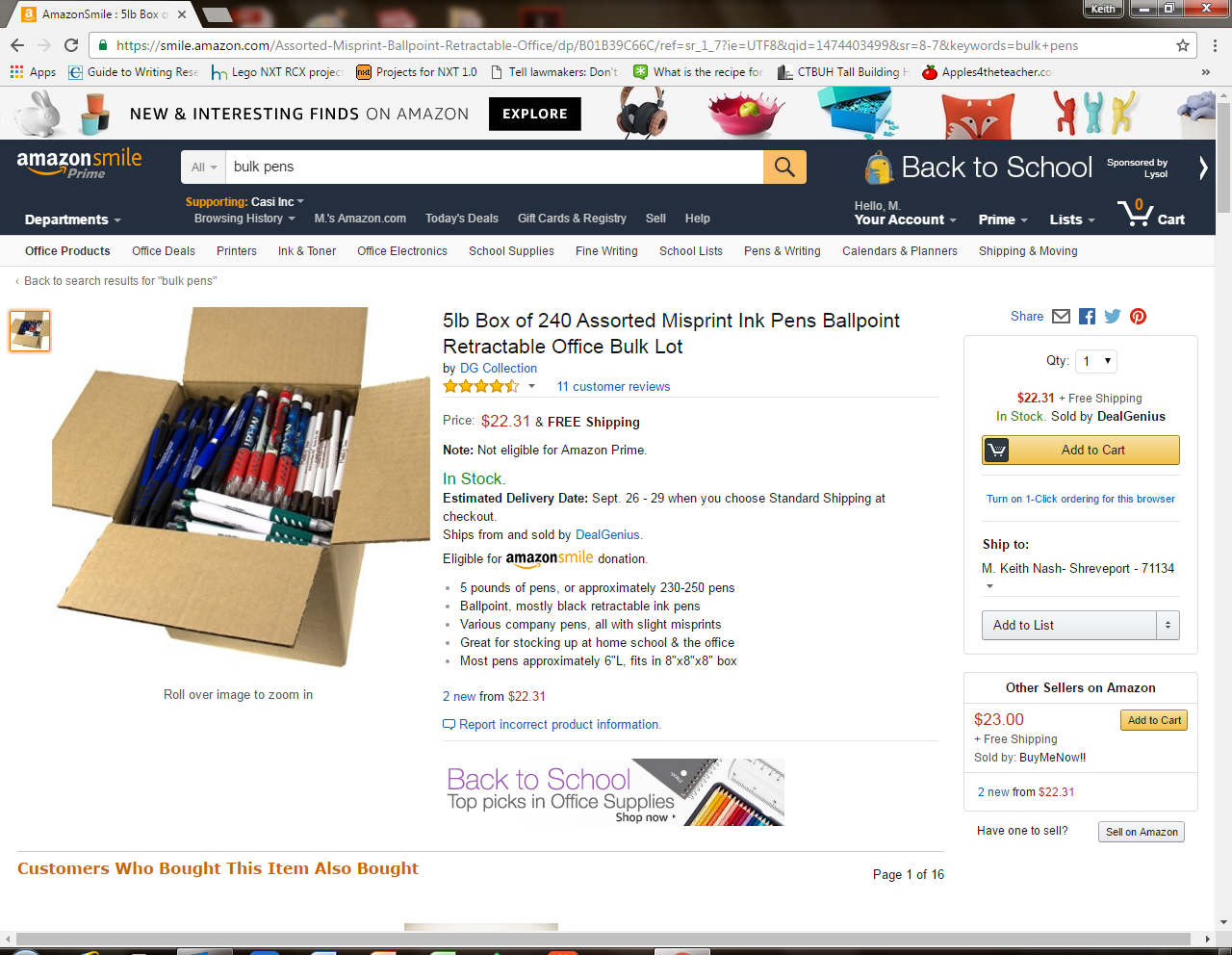Click the search magnifier button
The width and height of the screenshot is (1232, 955).
[x=784, y=167]
